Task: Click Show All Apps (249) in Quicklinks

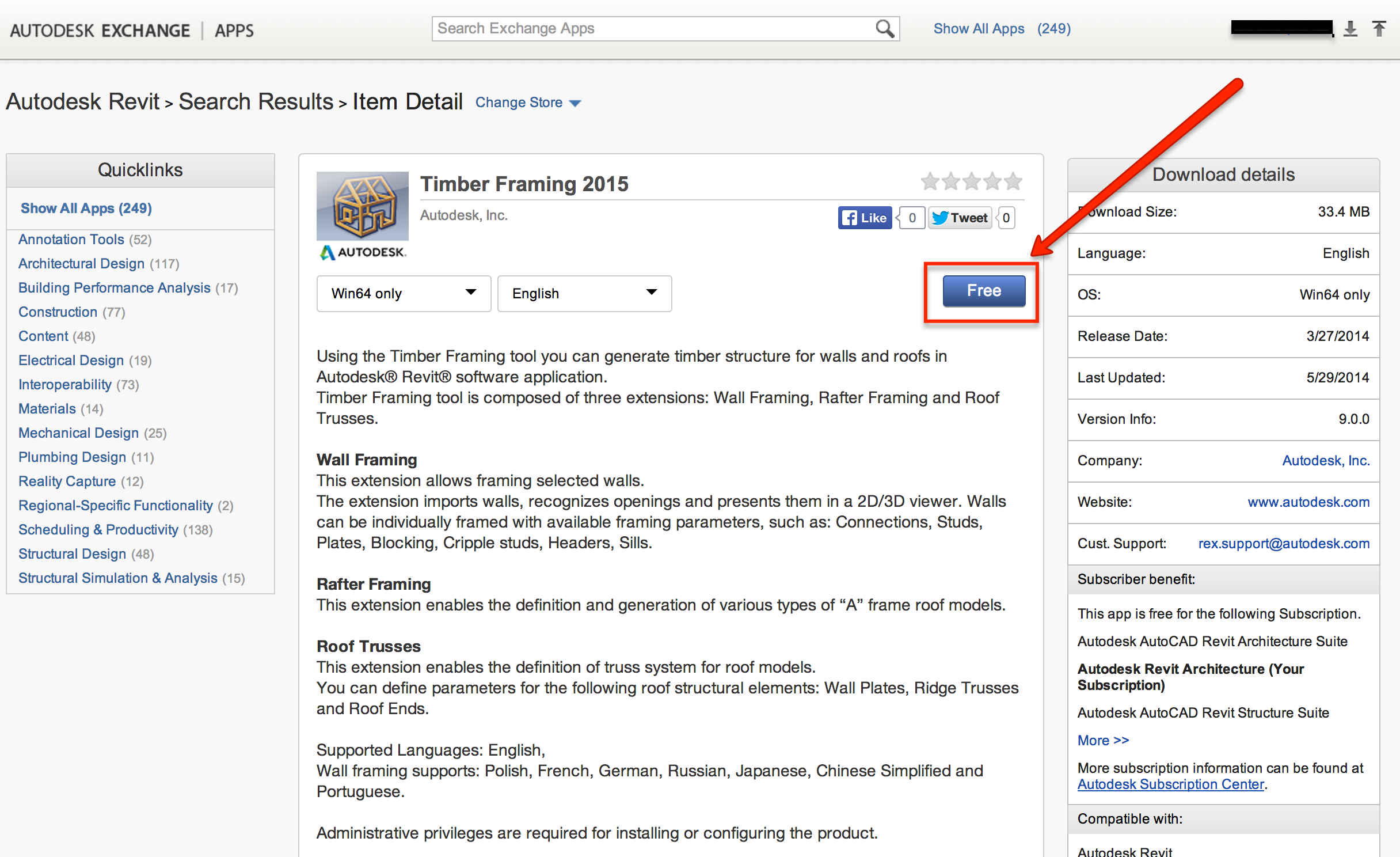Action: coord(86,208)
